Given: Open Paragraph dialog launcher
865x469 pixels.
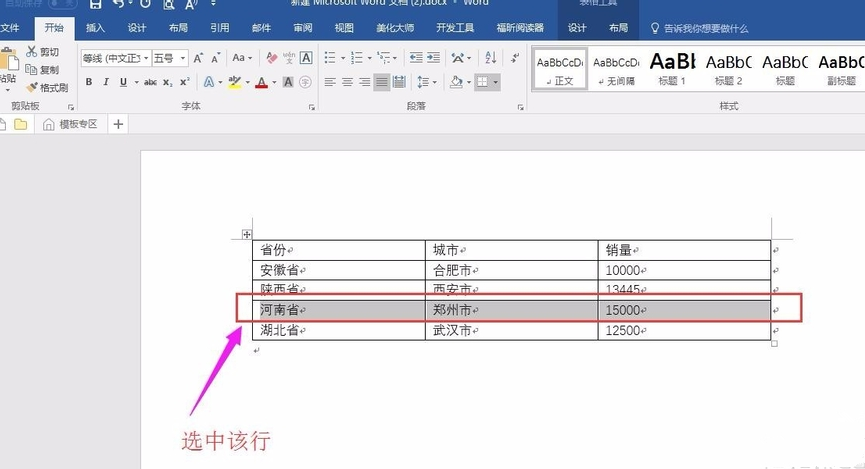Looking at the screenshot, I should [520, 107].
